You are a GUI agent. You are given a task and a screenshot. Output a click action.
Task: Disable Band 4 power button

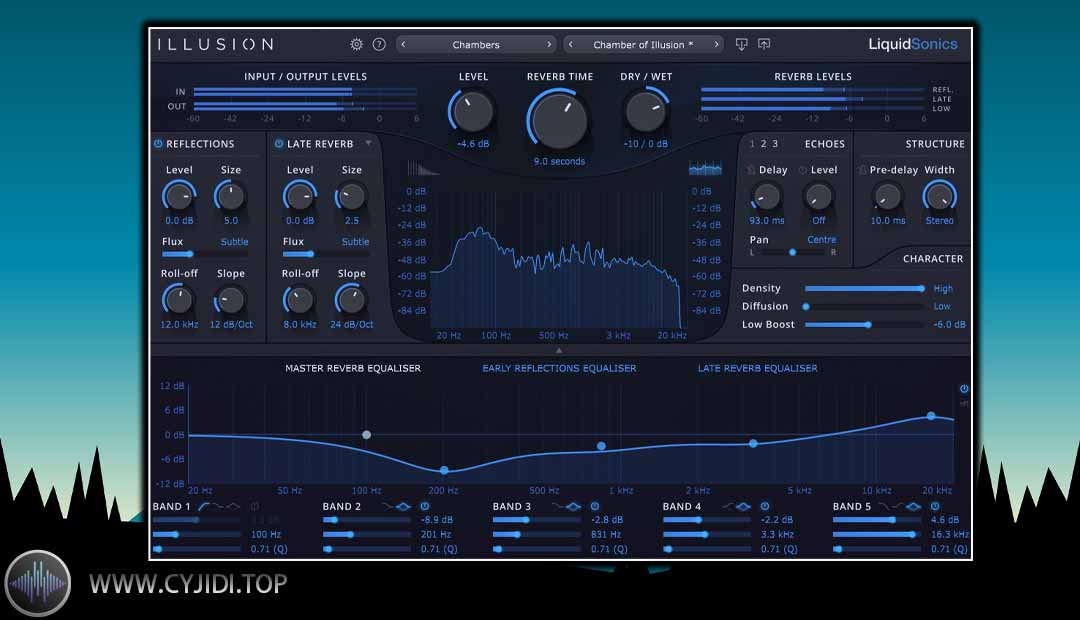[765, 506]
